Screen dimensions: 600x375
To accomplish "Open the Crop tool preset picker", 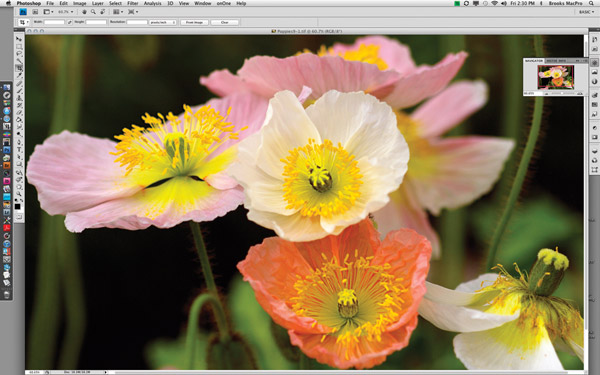I will 24,22.
